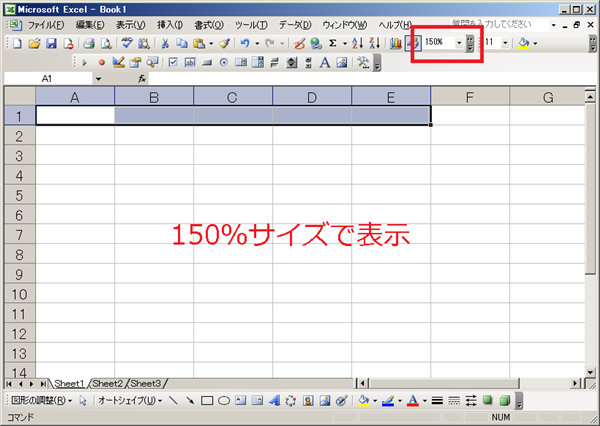Select the Label control with the letter A
This screenshot has width=600, height=426.
point(325,62)
